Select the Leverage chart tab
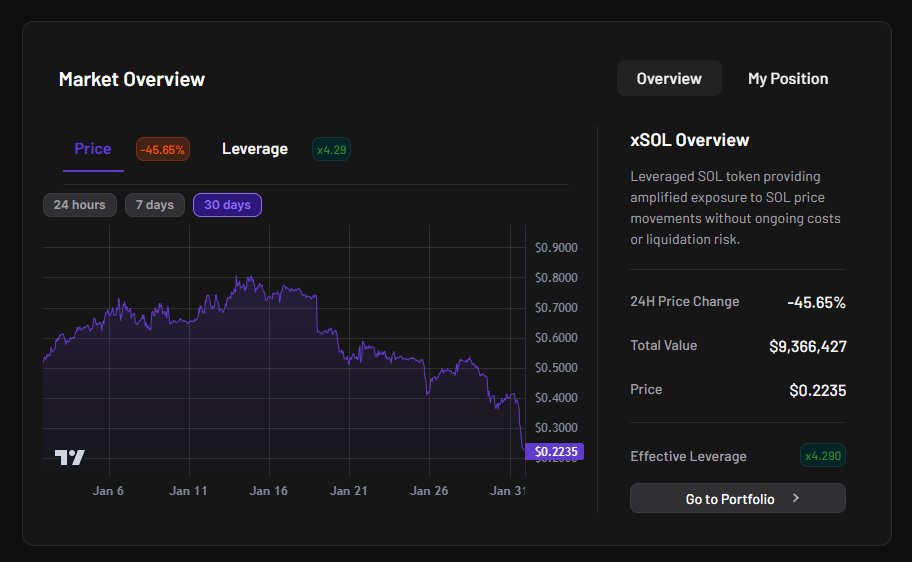 [255, 149]
